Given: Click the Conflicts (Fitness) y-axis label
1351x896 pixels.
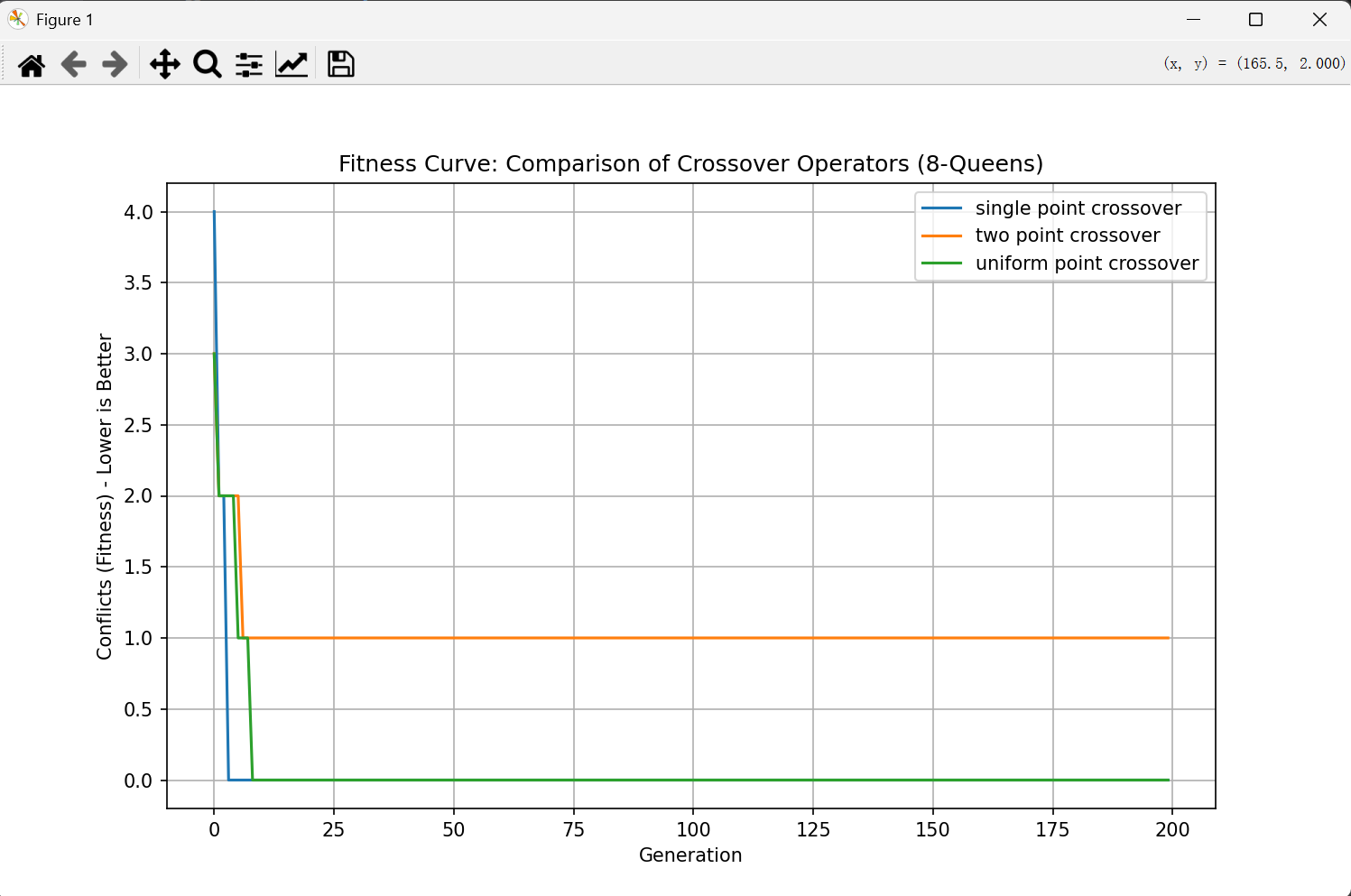Looking at the screenshot, I should tap(105, 496).
